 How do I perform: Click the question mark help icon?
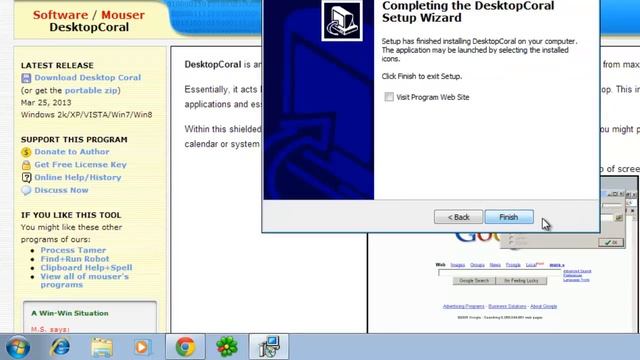(26, 178)
